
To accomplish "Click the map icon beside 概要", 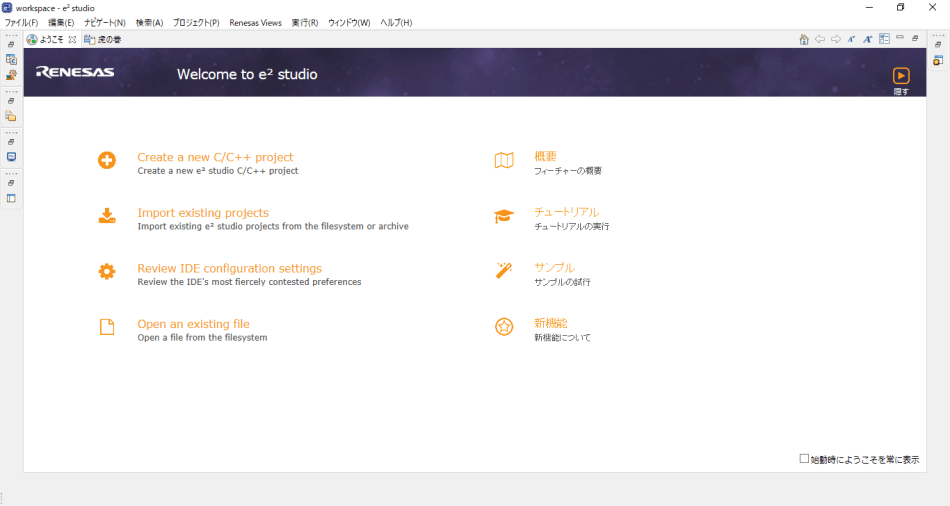I will [504, 160].
